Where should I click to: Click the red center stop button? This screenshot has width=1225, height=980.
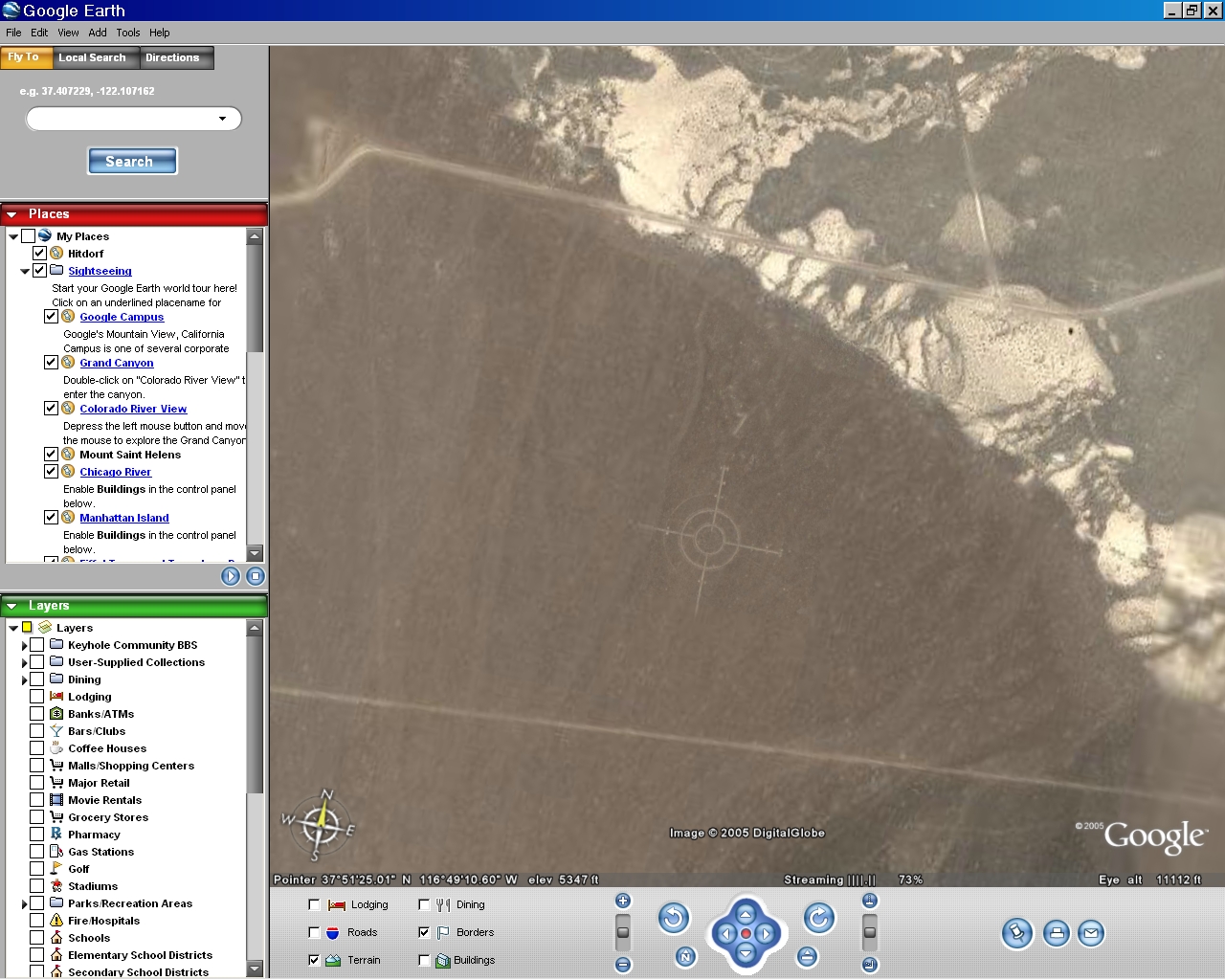click(x=746, y=934)
